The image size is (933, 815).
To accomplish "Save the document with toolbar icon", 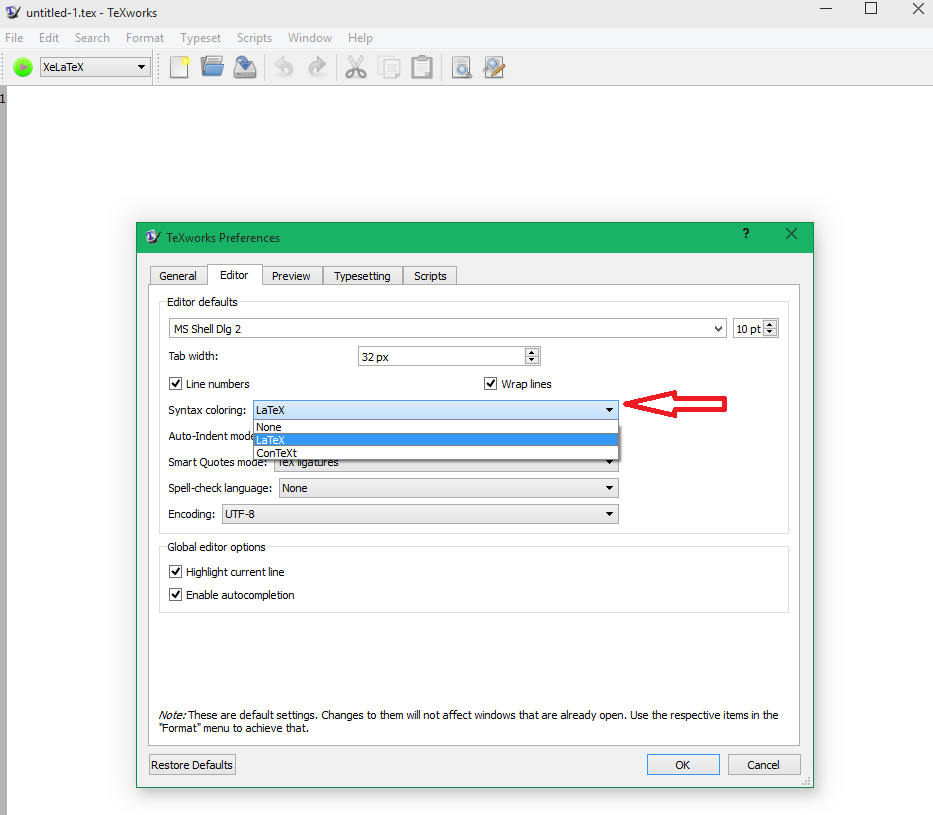I will tap(245, 67).
